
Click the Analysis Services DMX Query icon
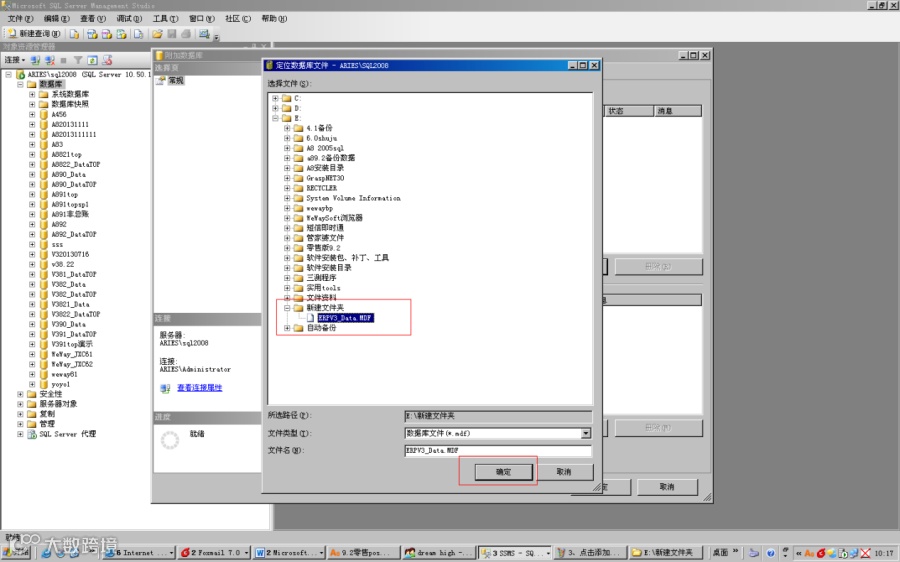click(107, 34)
